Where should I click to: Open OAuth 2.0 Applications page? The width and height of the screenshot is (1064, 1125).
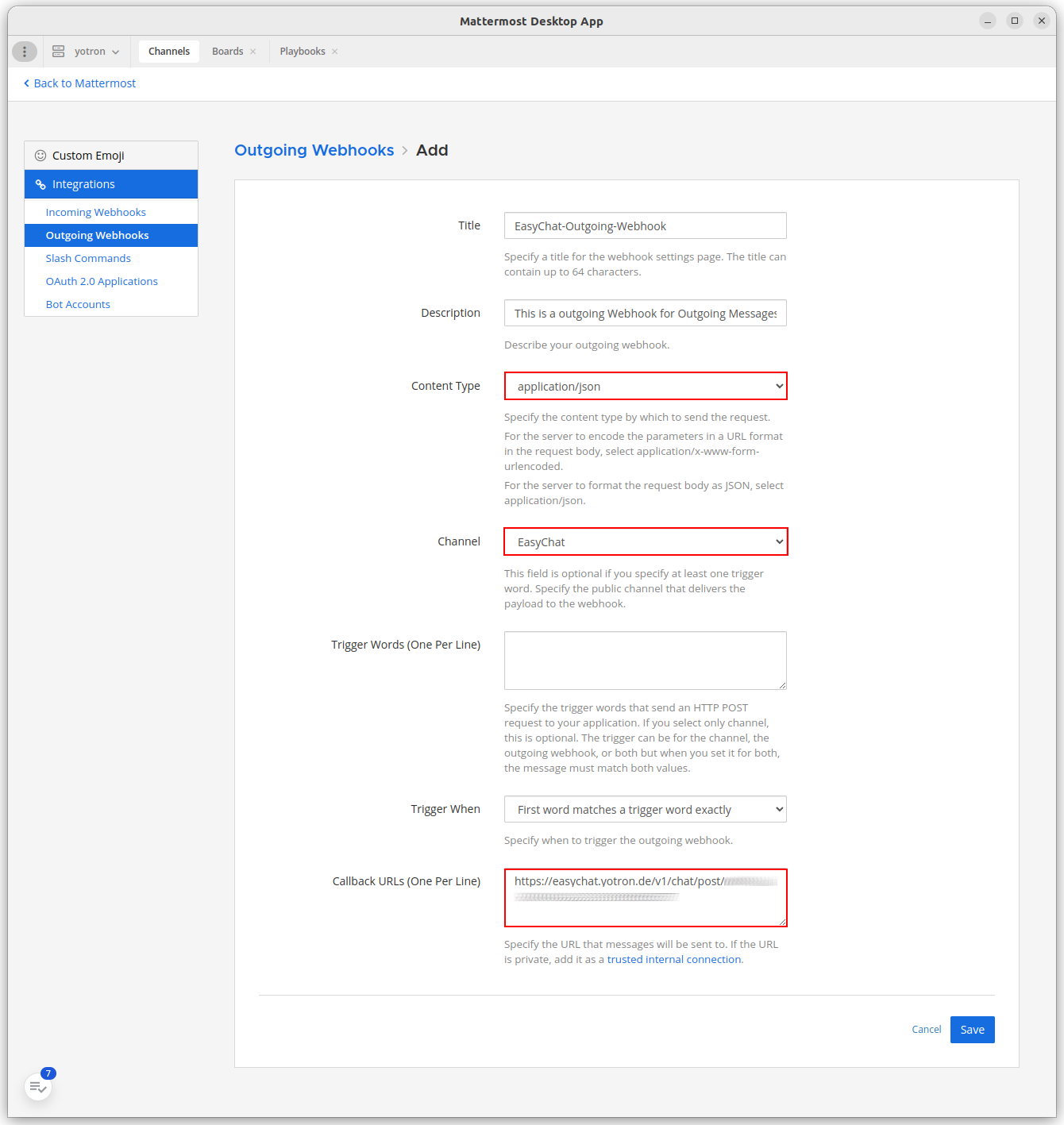[102, 282]
